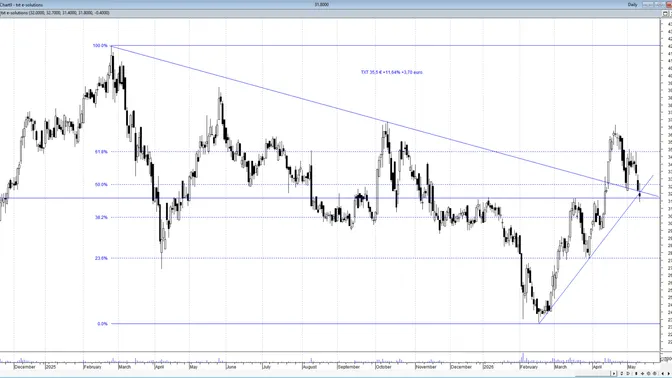Click the gray crosshair circle icon in bottom toolbar
This screenshot has width=672, height=378.
coord(654,374)
